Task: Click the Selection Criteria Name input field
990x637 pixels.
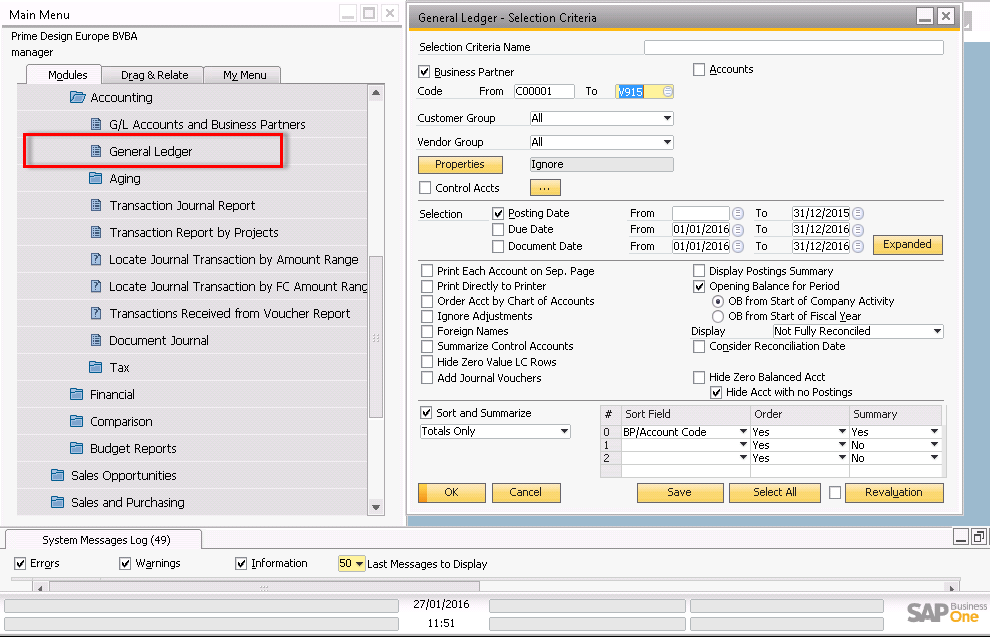Action: point(794,47)
